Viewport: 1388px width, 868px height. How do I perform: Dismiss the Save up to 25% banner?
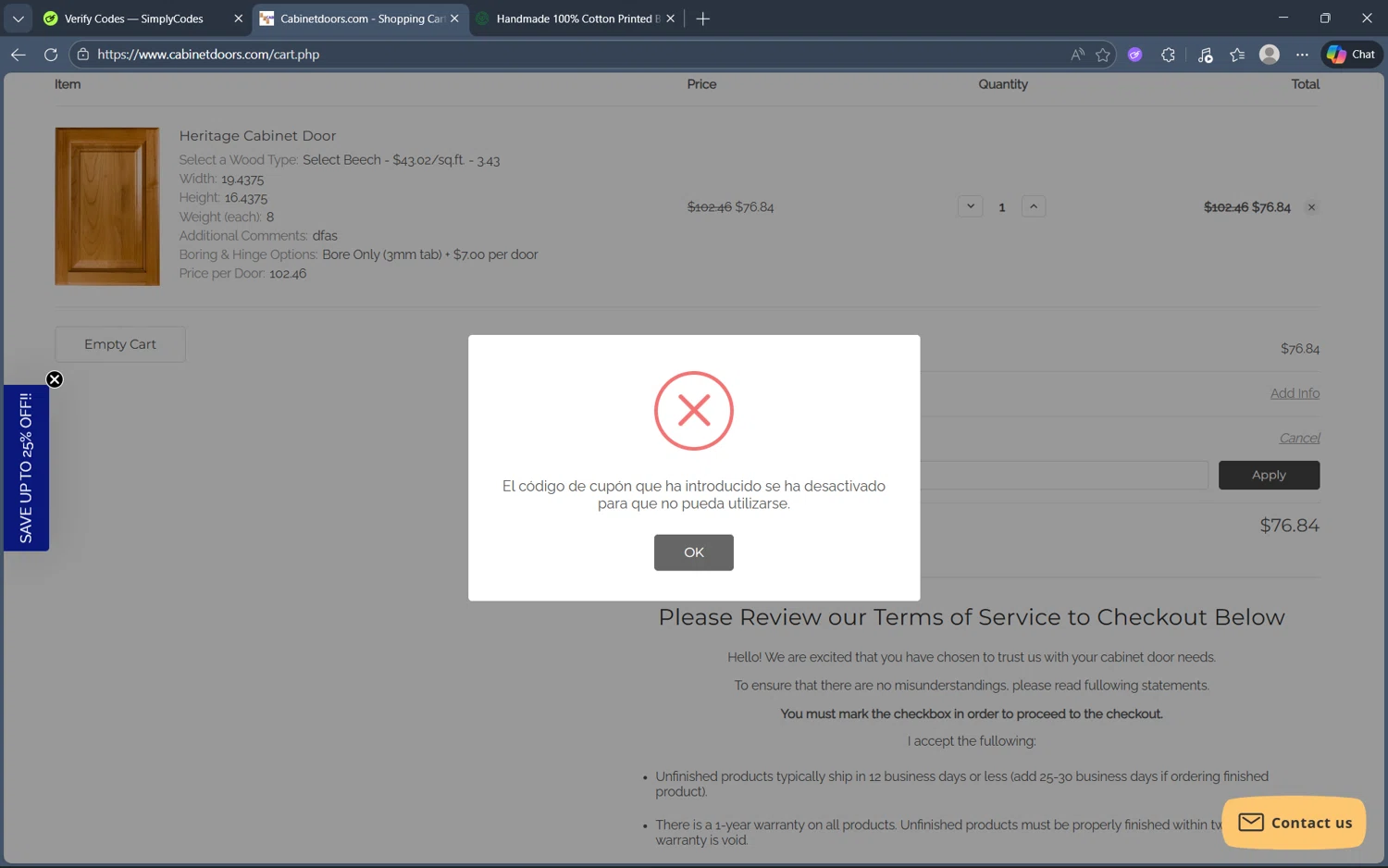pyautogui.click(x=55, y=379)
